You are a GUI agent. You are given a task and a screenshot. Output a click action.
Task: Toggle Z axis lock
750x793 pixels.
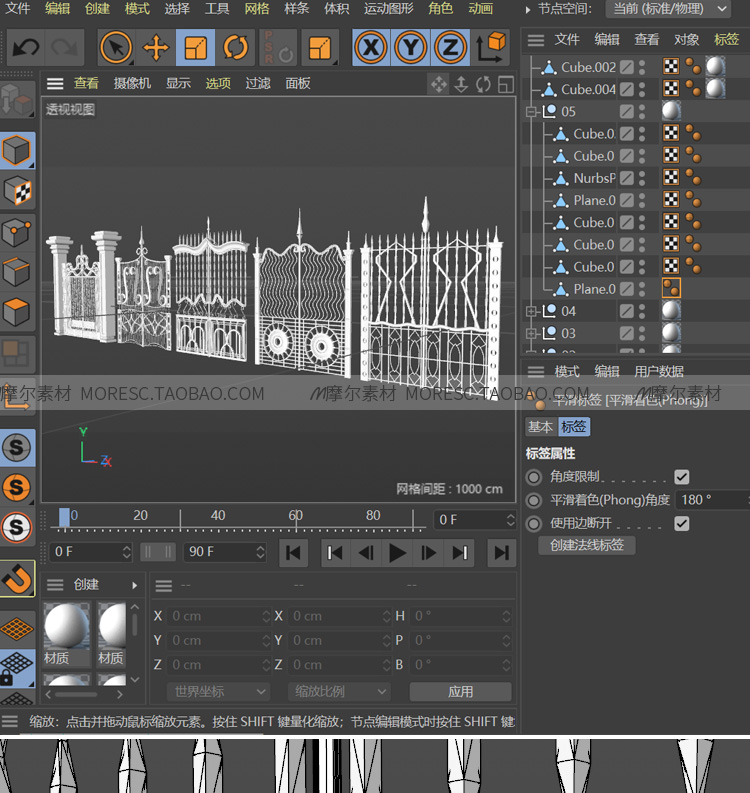tap(451, 47)
